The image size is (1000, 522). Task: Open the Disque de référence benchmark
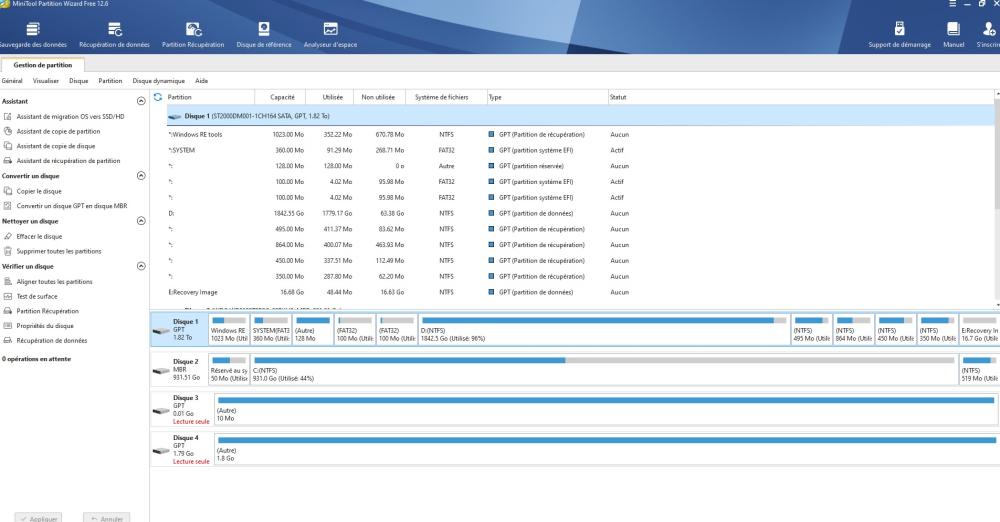[x=263, y=32]
